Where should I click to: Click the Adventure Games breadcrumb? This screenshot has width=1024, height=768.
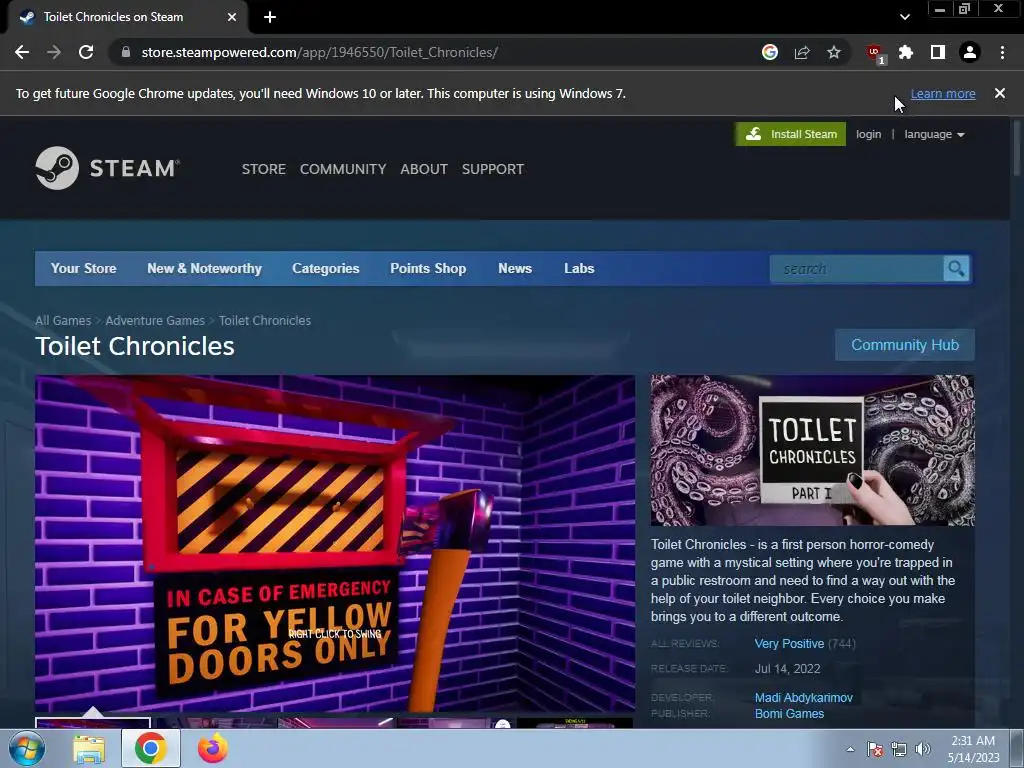(x=155, y=321)
